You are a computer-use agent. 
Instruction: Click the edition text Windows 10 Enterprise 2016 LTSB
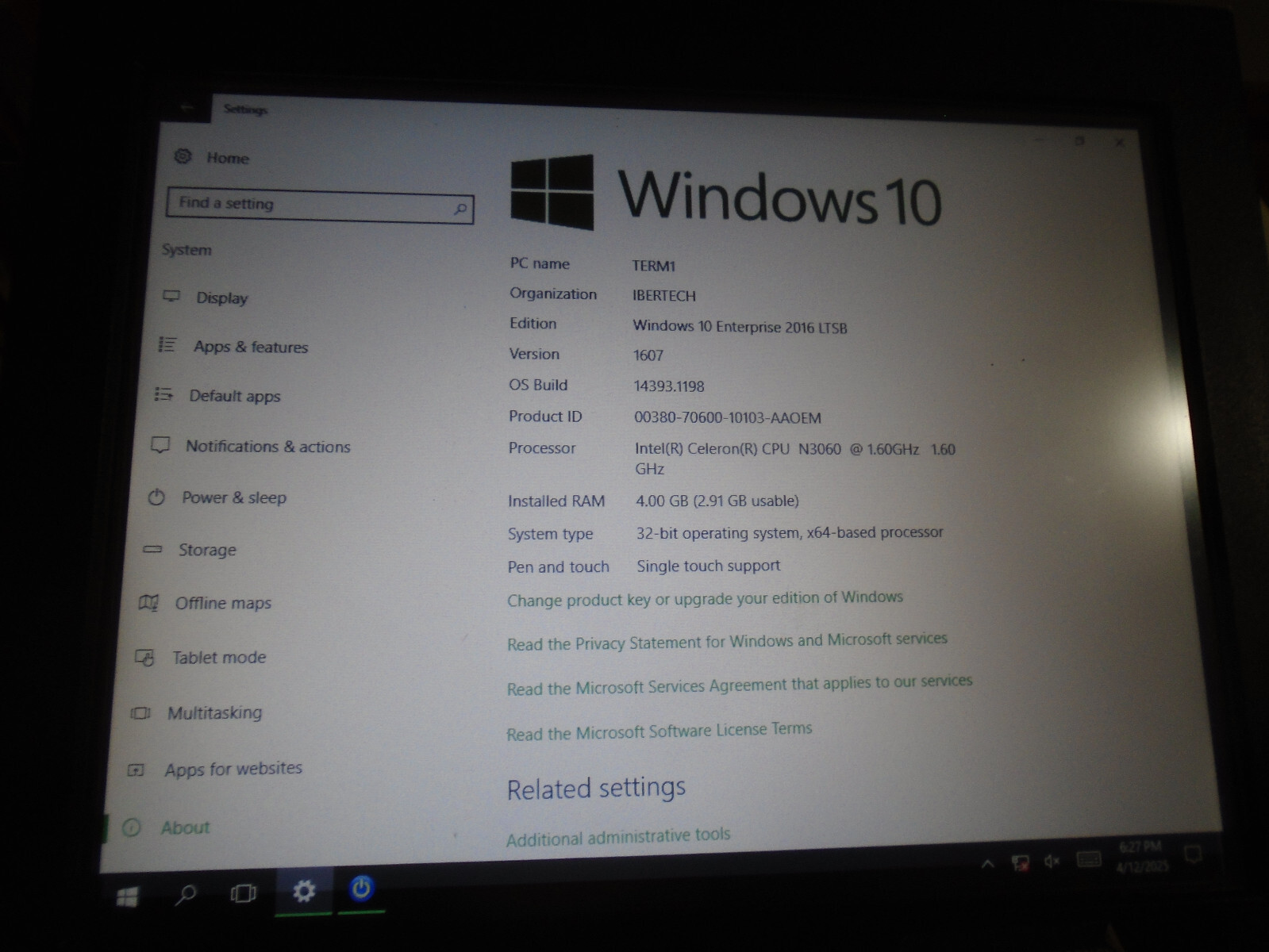(x=740, y=327)
